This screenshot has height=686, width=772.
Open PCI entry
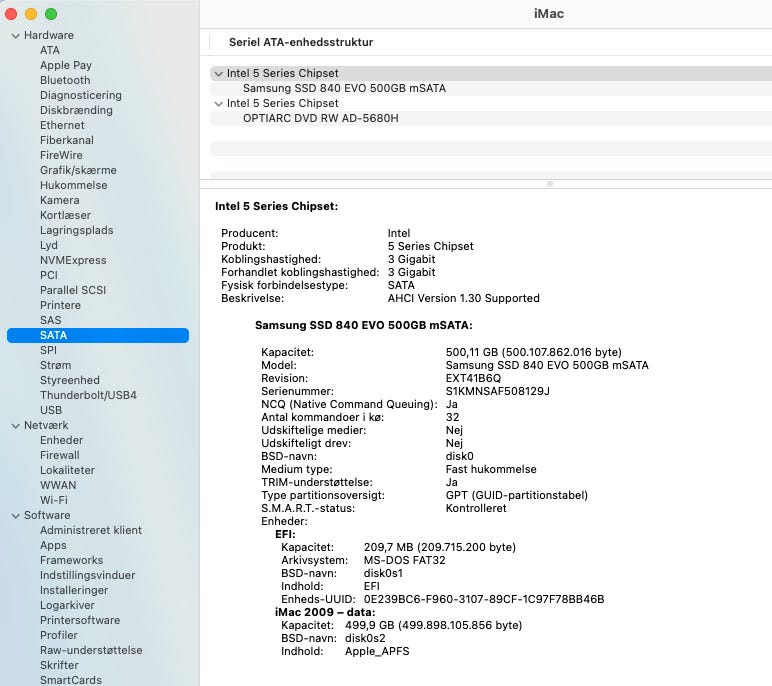click(x=49, y=275)
